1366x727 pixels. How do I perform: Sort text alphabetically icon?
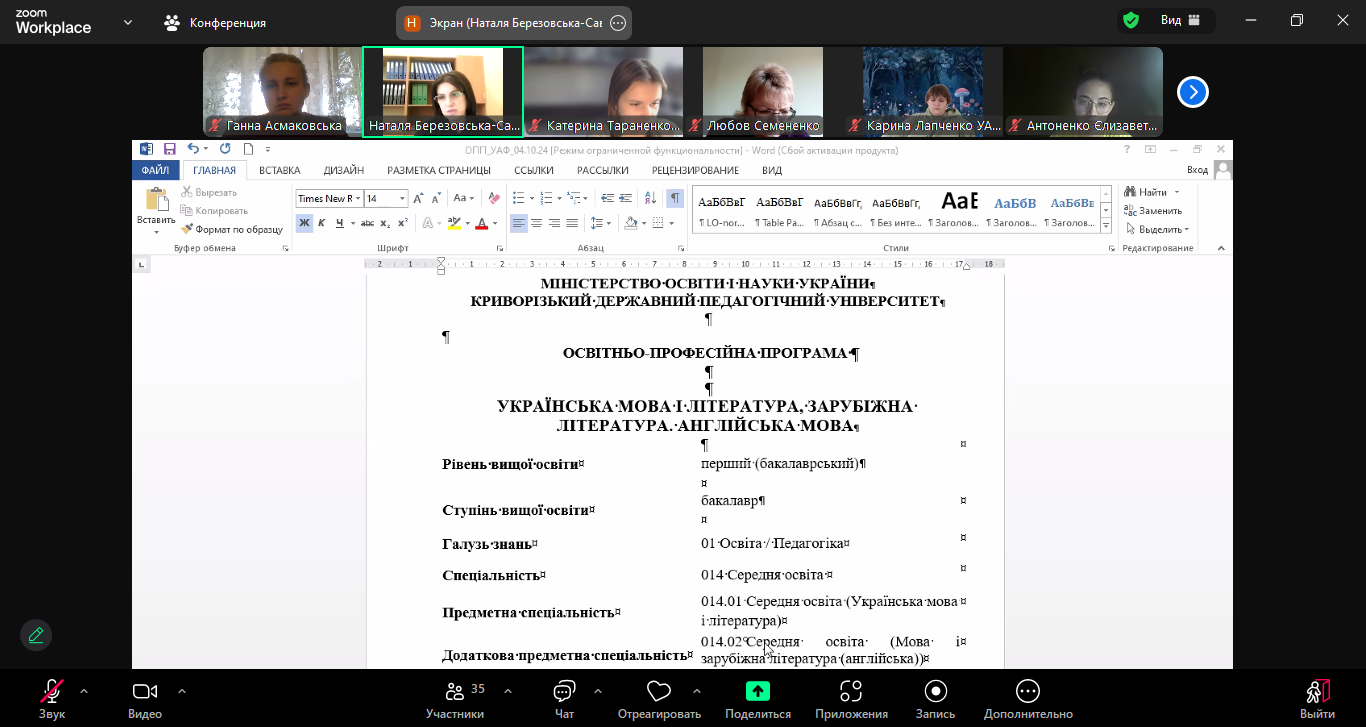point(650,198)
